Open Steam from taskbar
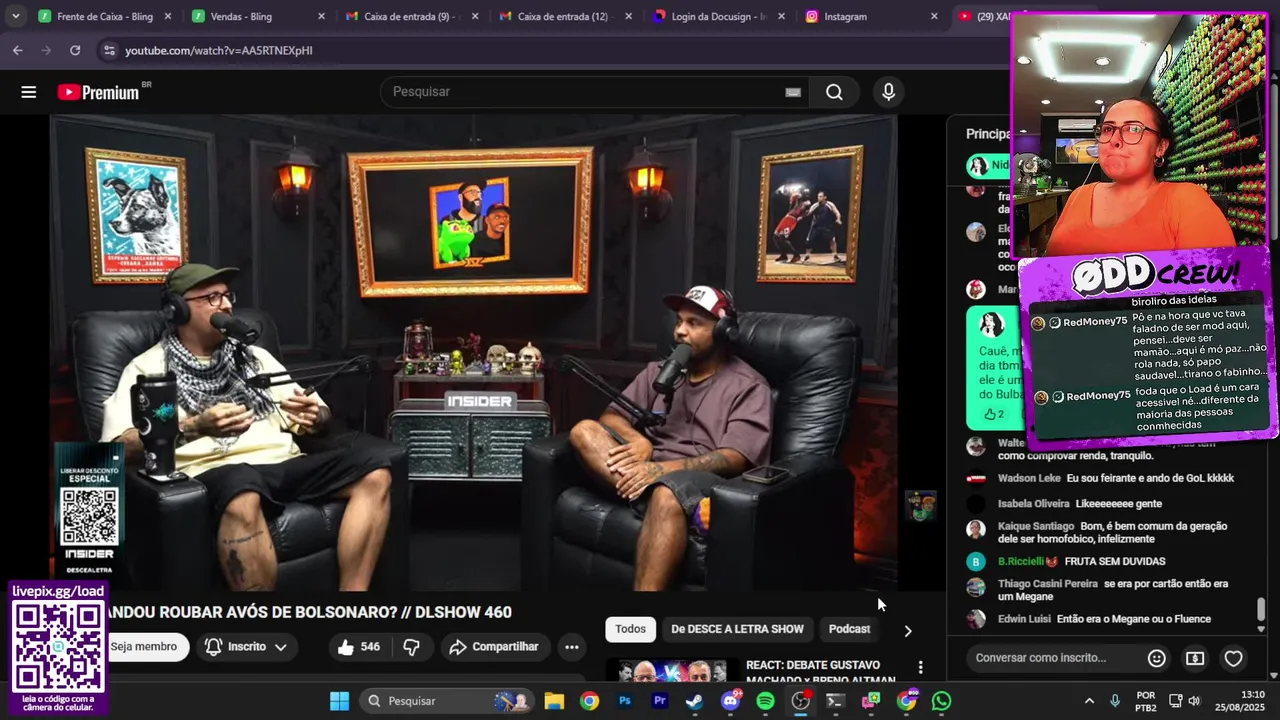 (x=695, y=701)
